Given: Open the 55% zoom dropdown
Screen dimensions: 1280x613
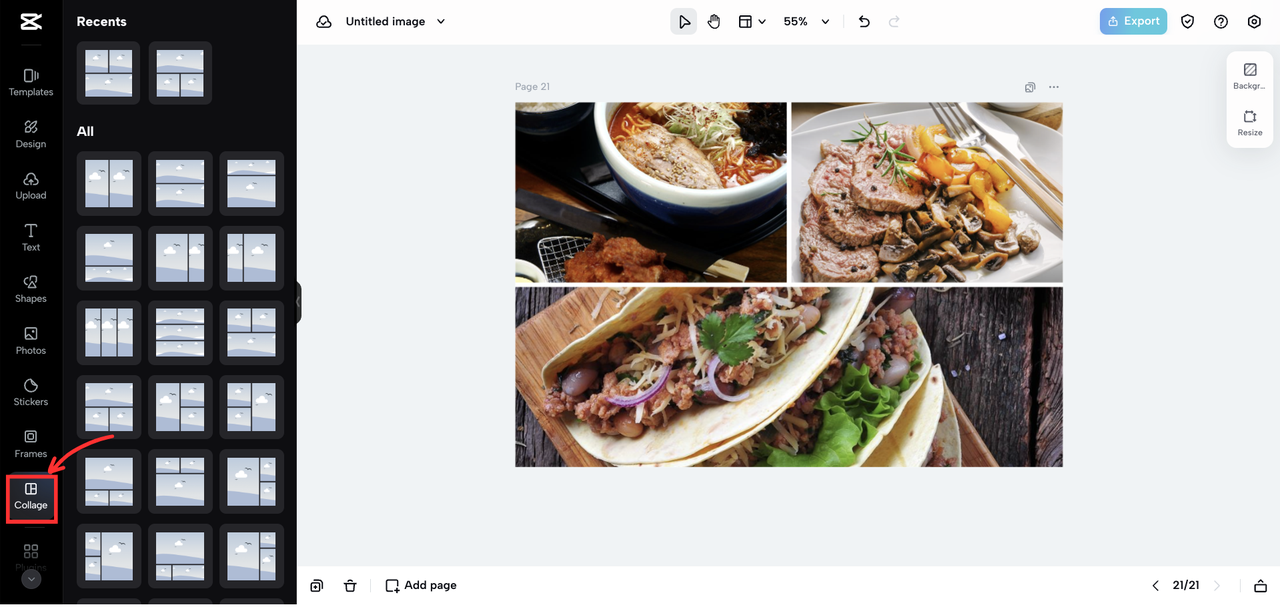Looking at the screenshot, I should pos(807,21).
